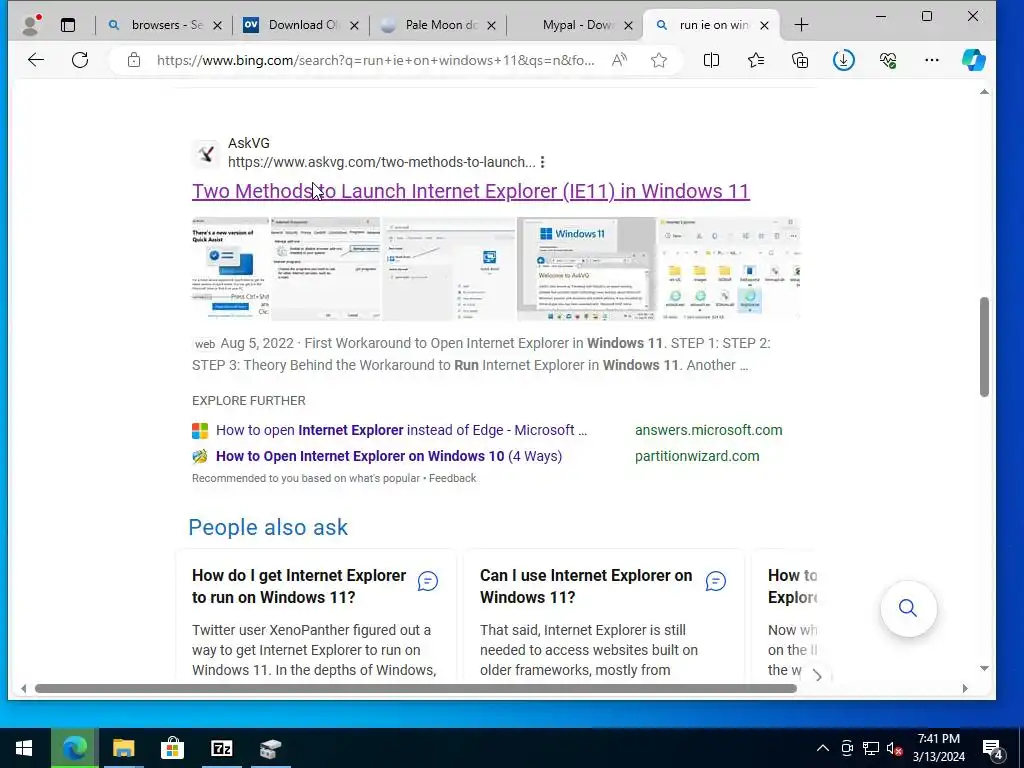Activate Read aloud icon in address bar
The width and height of the screenshot is (1024, 768).
(x=619, y=60)
